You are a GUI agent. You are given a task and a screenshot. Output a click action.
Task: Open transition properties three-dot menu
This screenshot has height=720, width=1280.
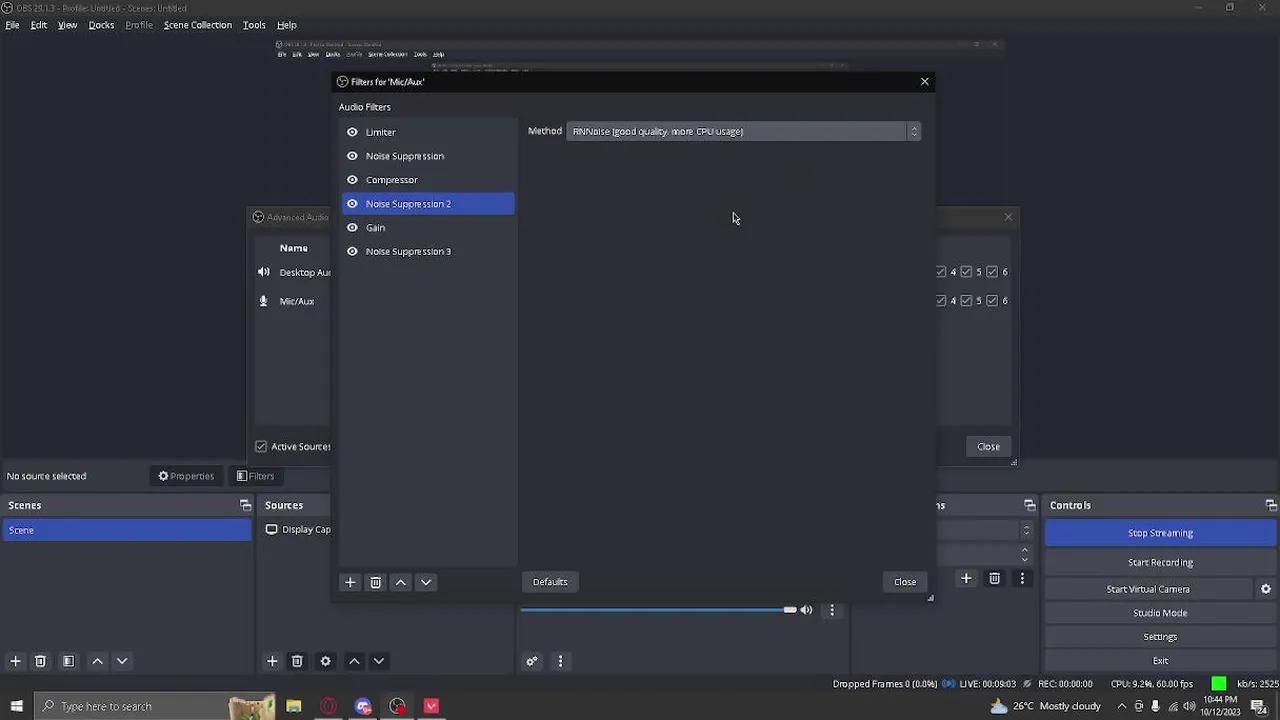[x=1022, y=578]
